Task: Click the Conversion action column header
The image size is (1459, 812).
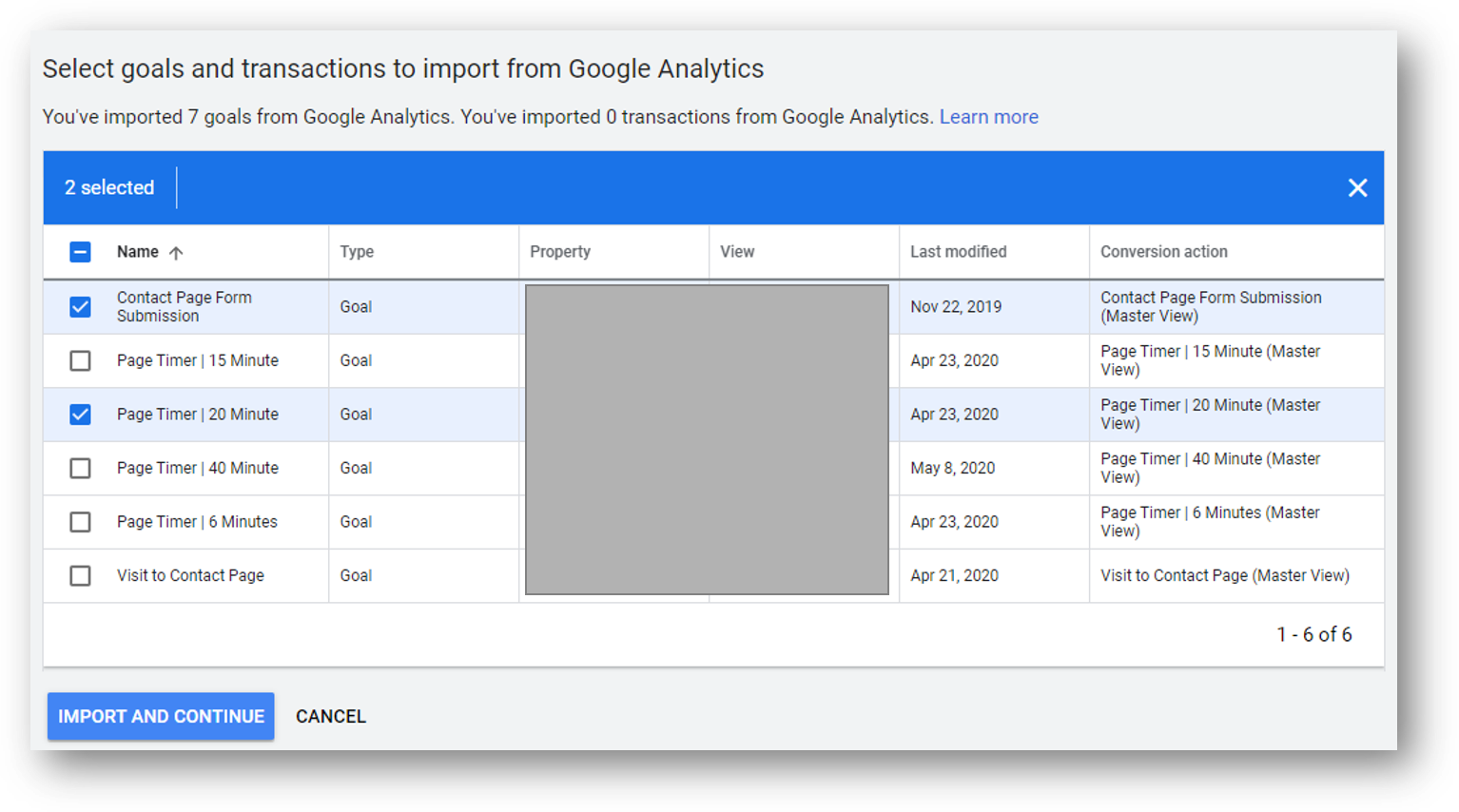Action: click(1164, 252)
